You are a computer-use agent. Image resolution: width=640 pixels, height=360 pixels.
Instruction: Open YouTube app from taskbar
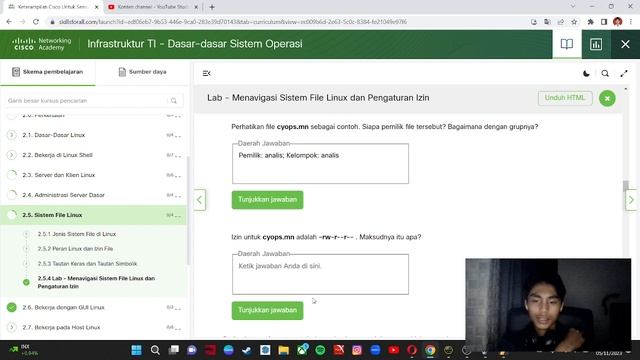(x=393, y=350)
